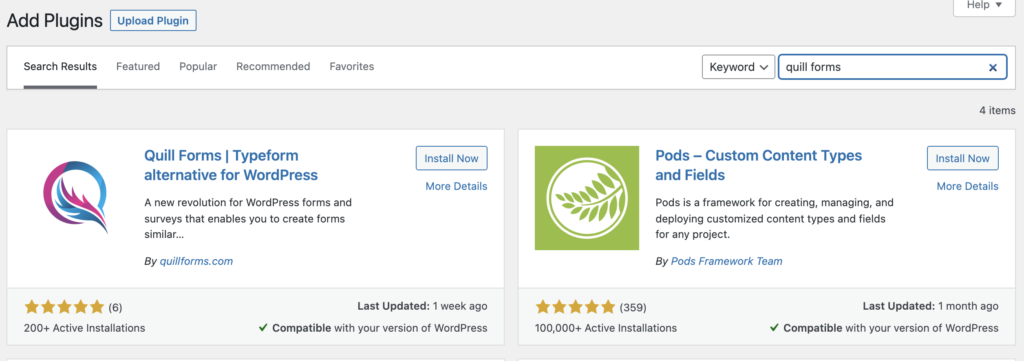Click 'Last Updated: 1 month ago' text

pos(931,306)
